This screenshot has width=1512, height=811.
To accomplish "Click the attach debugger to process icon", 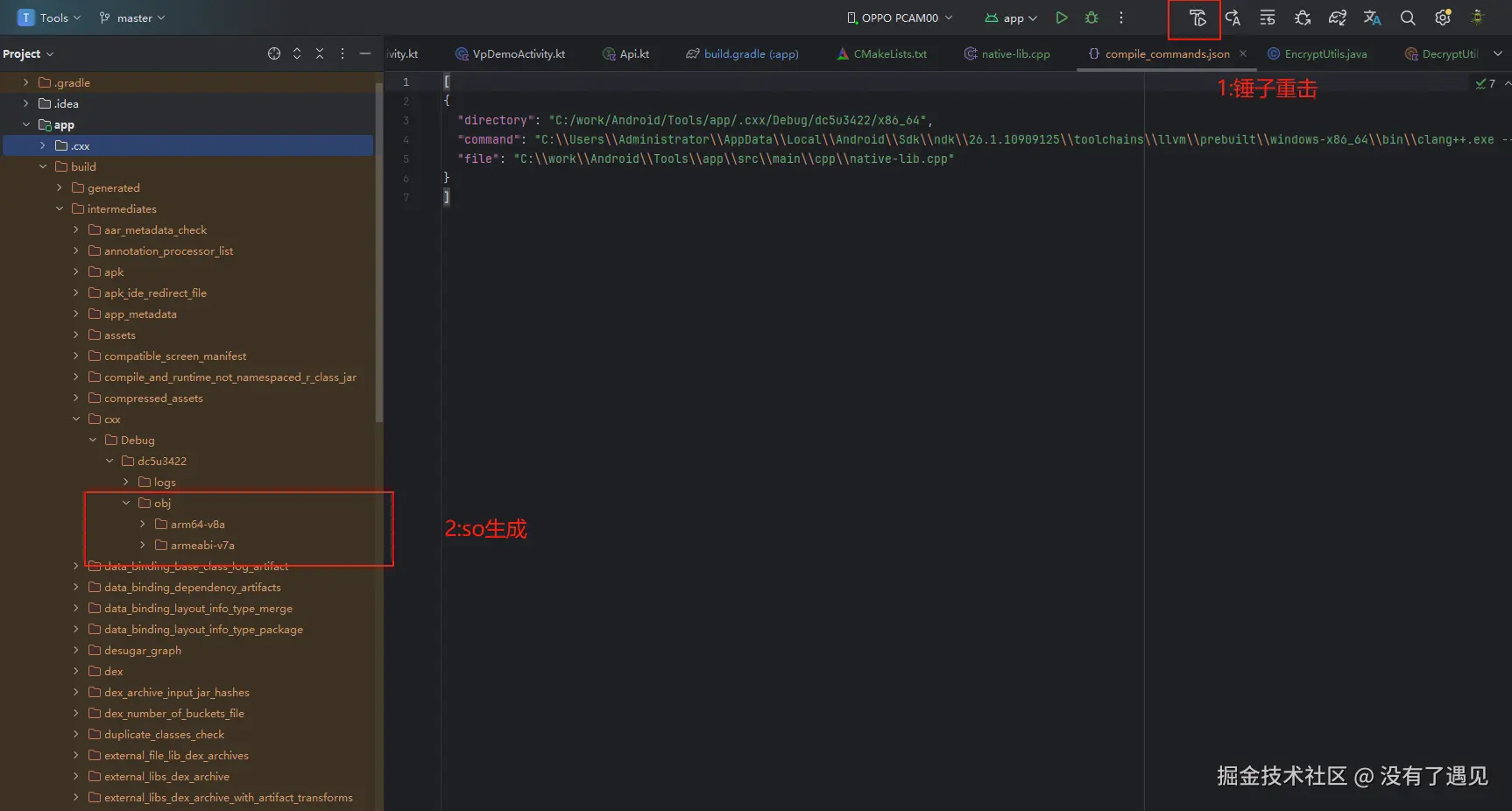I will (1303, 18).
